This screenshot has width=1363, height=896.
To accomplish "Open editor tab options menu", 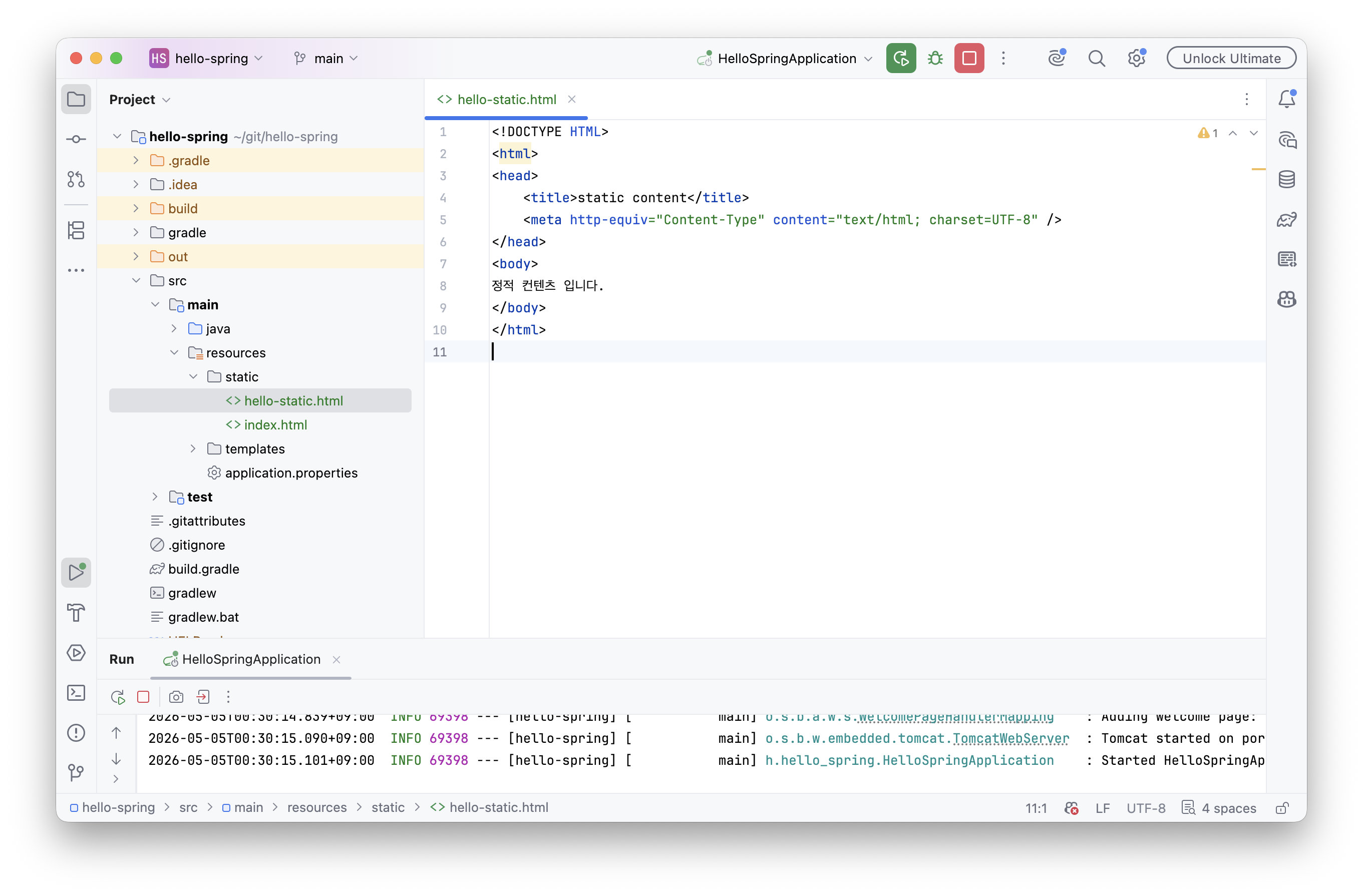I will point(1246,99).
